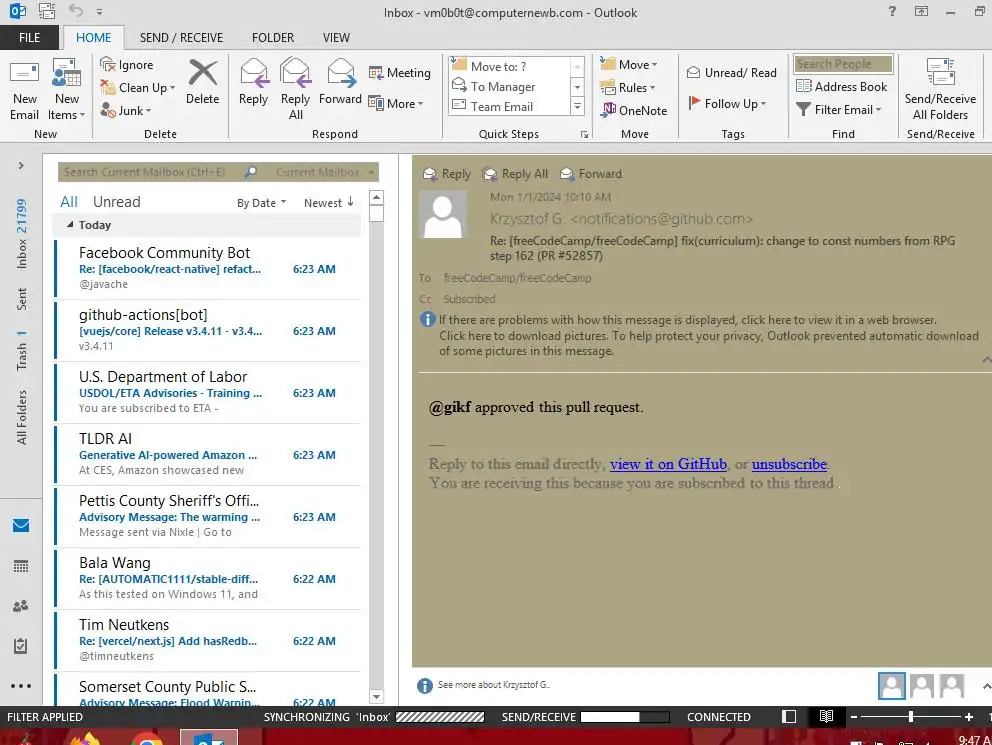This screenshot has height=745, width=992.
Task: Open the By Date arrangement dropdown
Action: pos(261,203)
